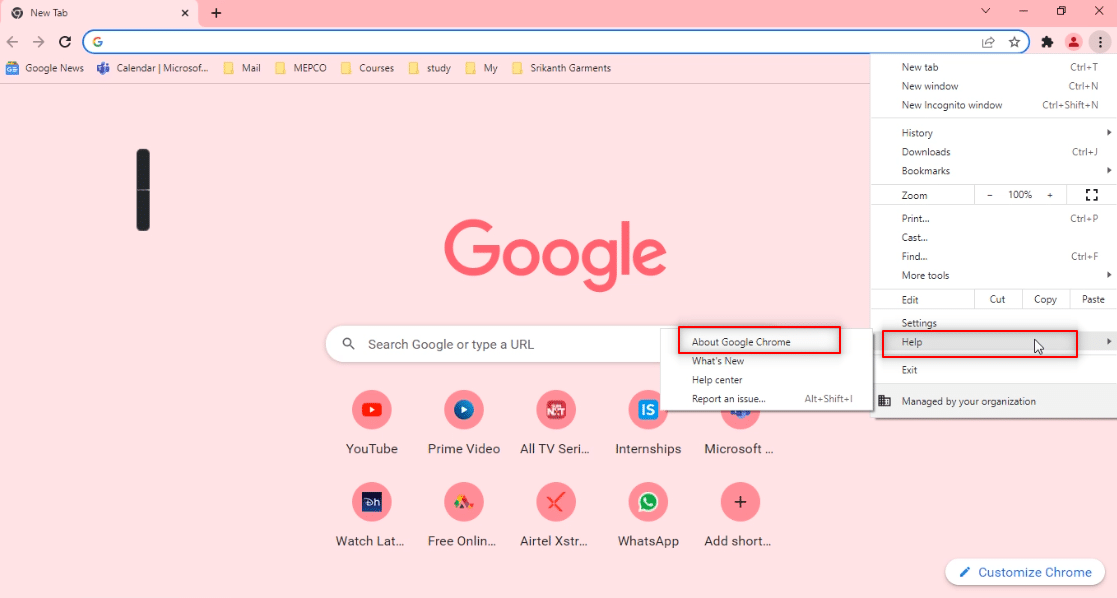Choose Print from the menu
The width and height of the screenshot is (1117, 598).
coord(994,219)
